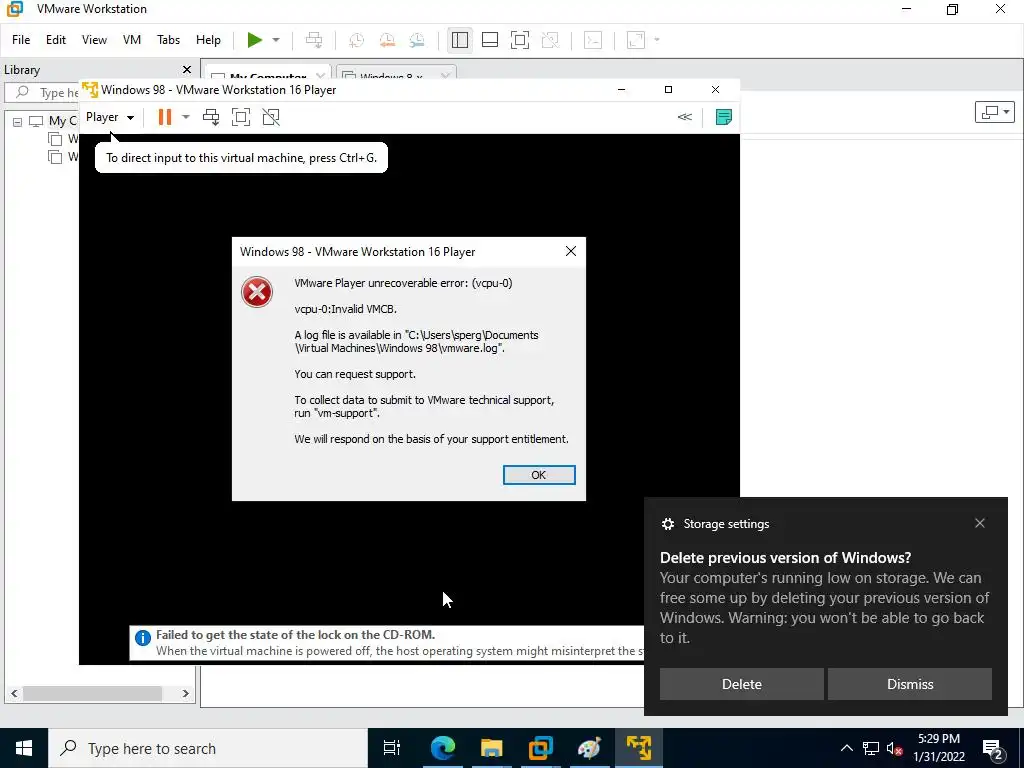Open File Explorer from the taskbar

(x=491, y=748)
